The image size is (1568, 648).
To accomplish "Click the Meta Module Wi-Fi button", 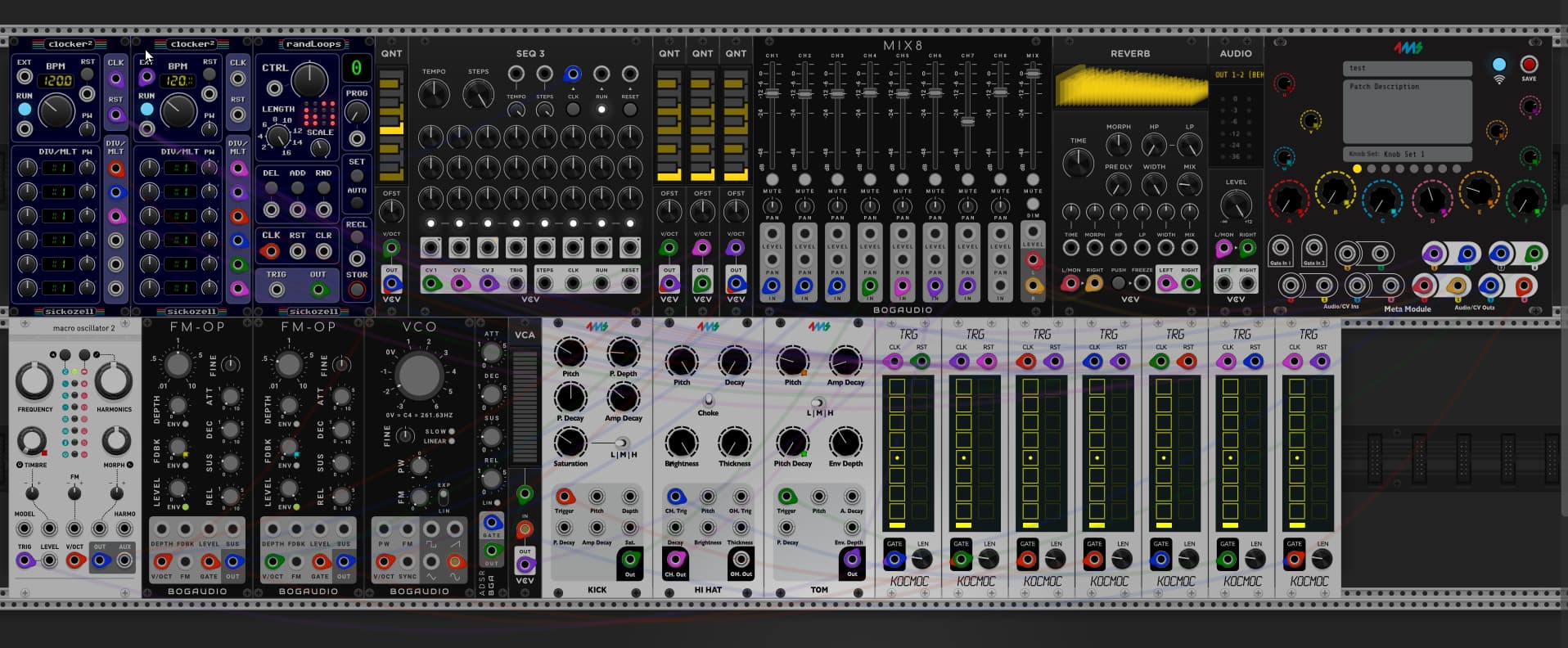I will point(1498,65).
